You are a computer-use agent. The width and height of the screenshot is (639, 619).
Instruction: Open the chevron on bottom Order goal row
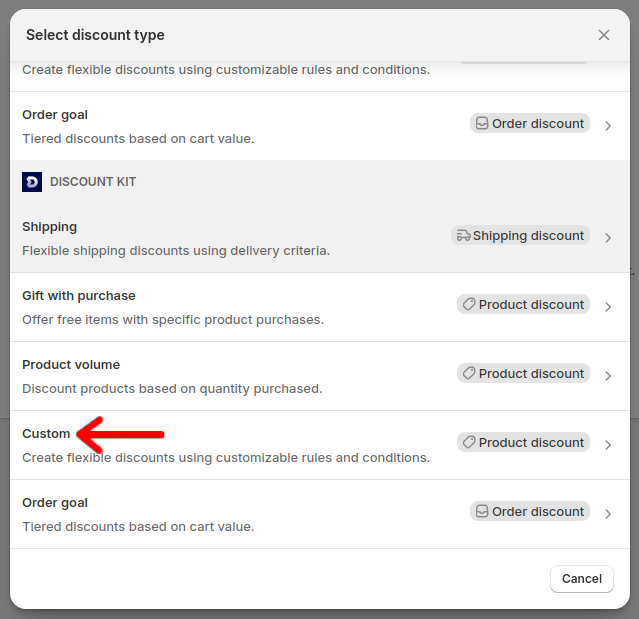pos(608,513)
